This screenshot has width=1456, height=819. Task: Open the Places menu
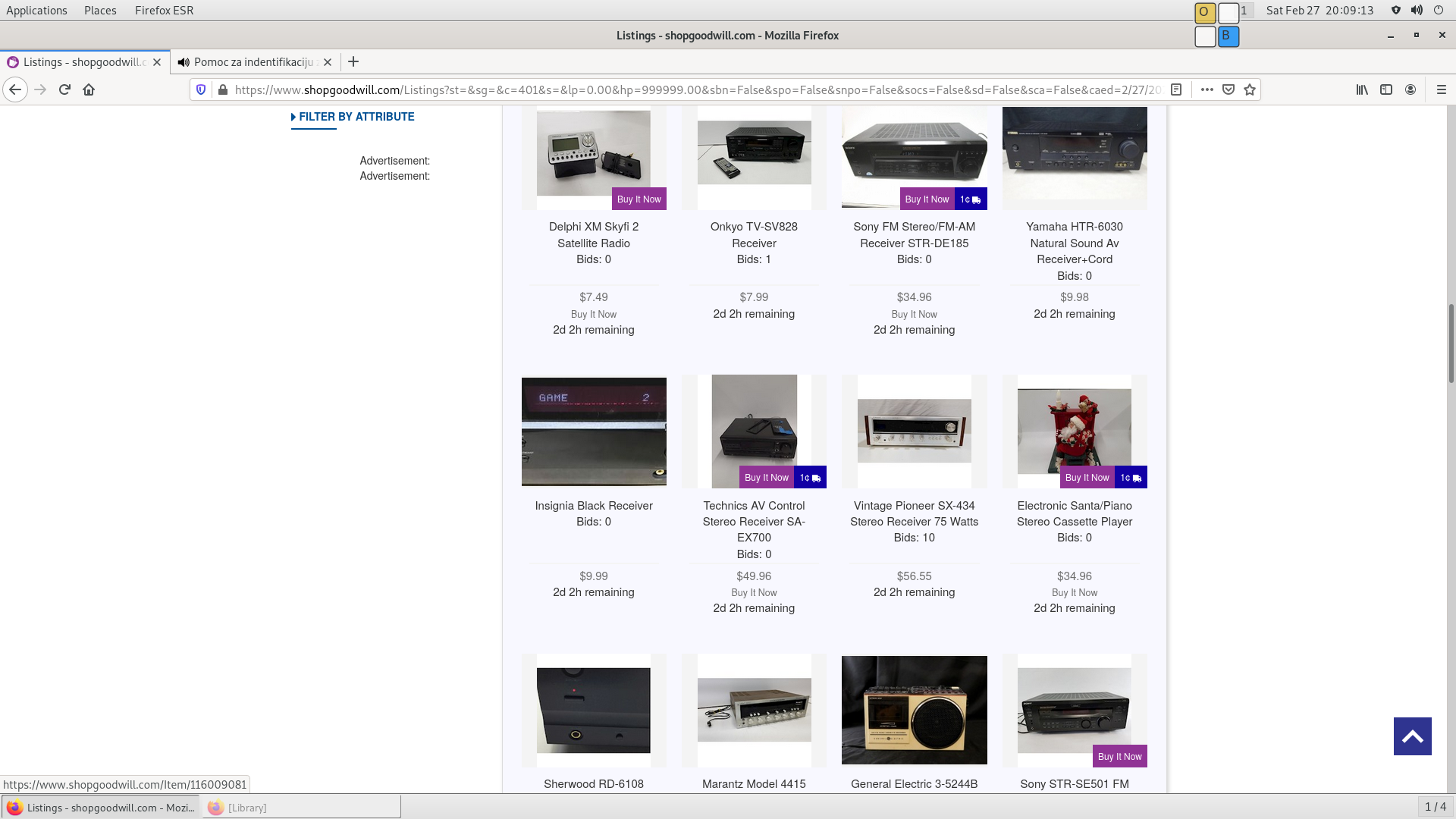pos(100,11)
